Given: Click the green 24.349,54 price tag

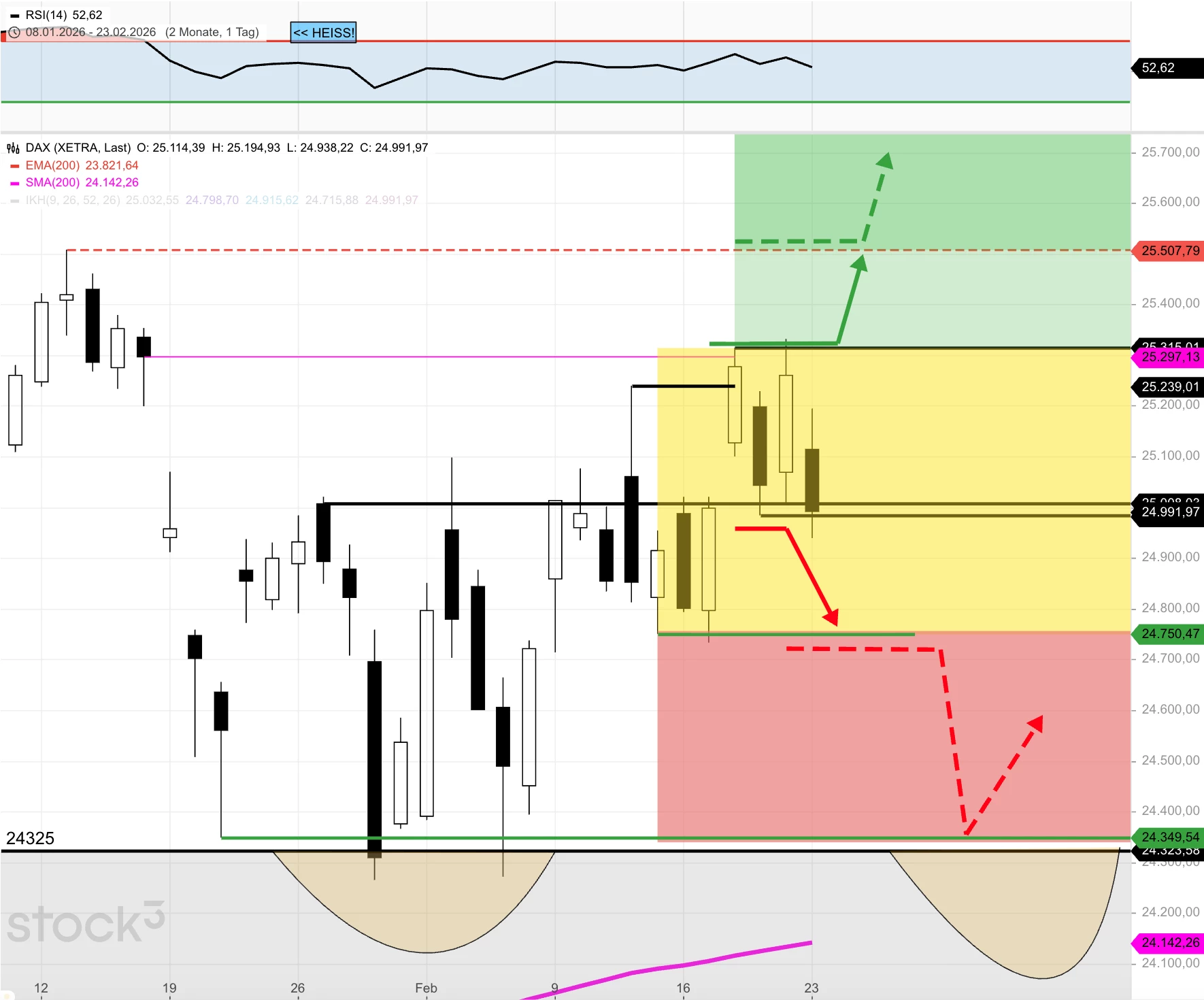Looking at the screenshot, I should point(1169,837).
